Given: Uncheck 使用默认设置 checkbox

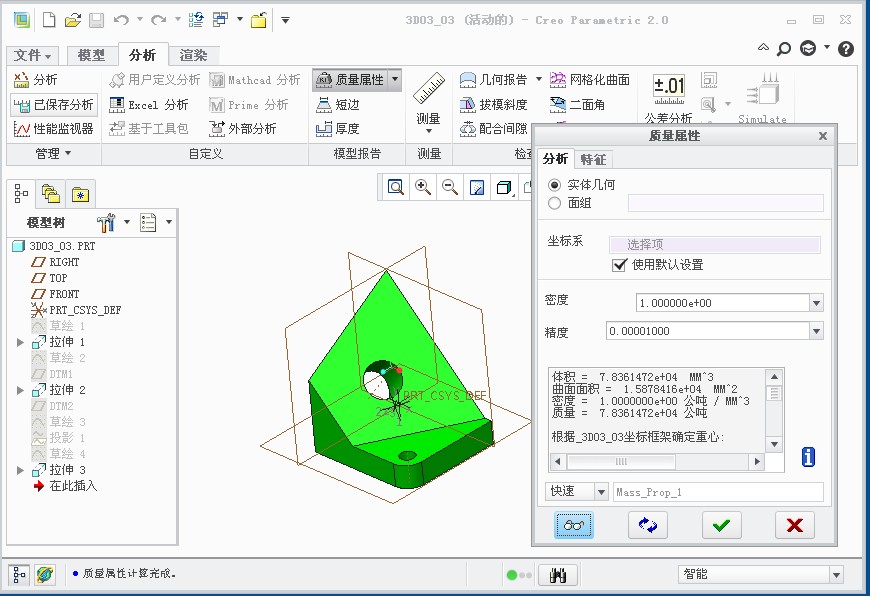Looking at the screenshot, I should click(x=619, y=265).
